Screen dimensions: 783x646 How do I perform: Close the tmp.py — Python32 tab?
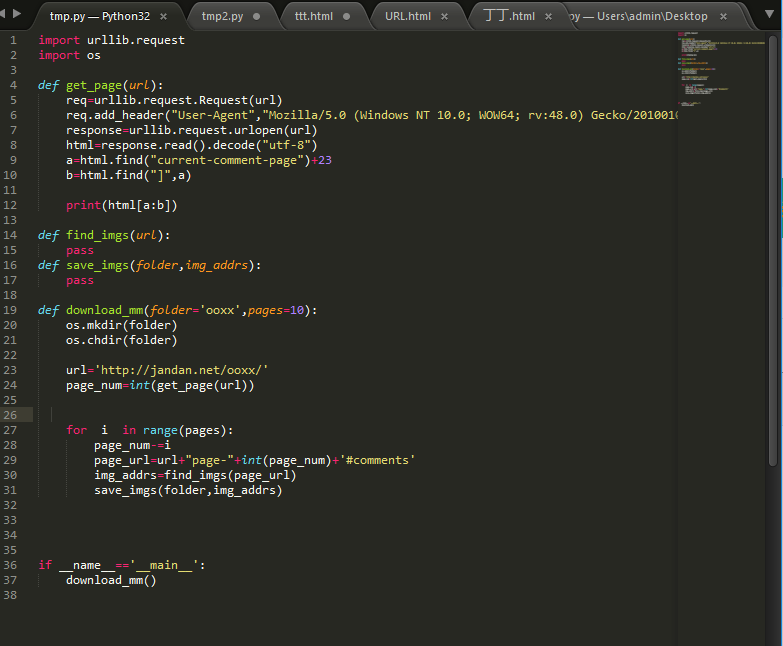[163, 16]
